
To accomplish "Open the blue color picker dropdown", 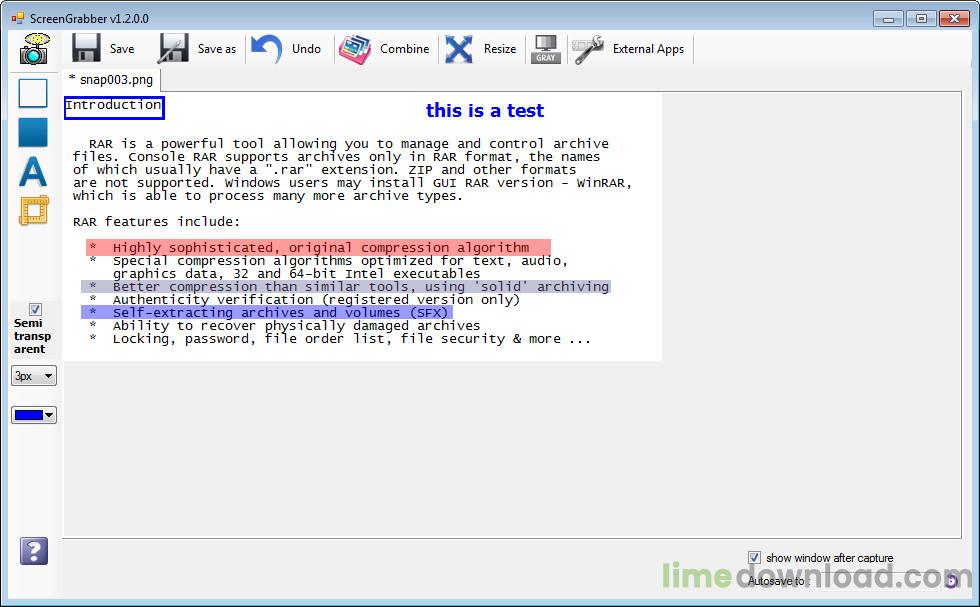I will coord(34,415).
